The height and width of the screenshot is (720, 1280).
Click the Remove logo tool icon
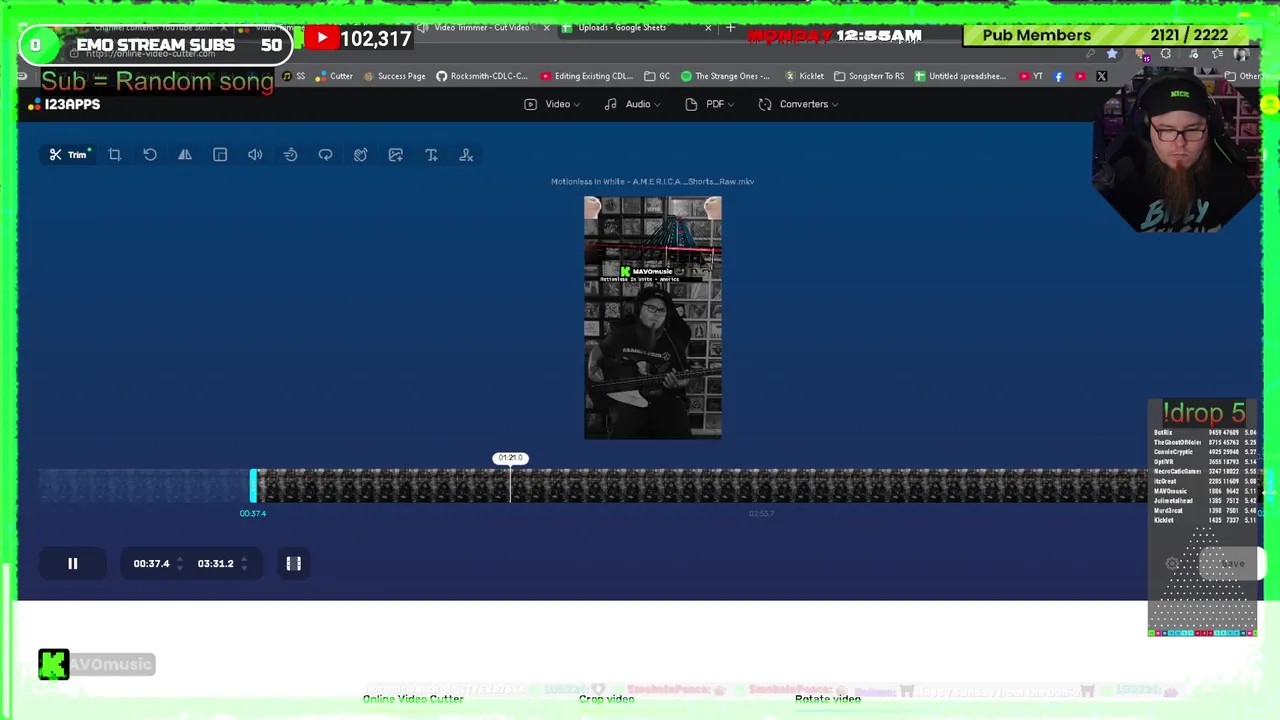(x=466, y=155)
